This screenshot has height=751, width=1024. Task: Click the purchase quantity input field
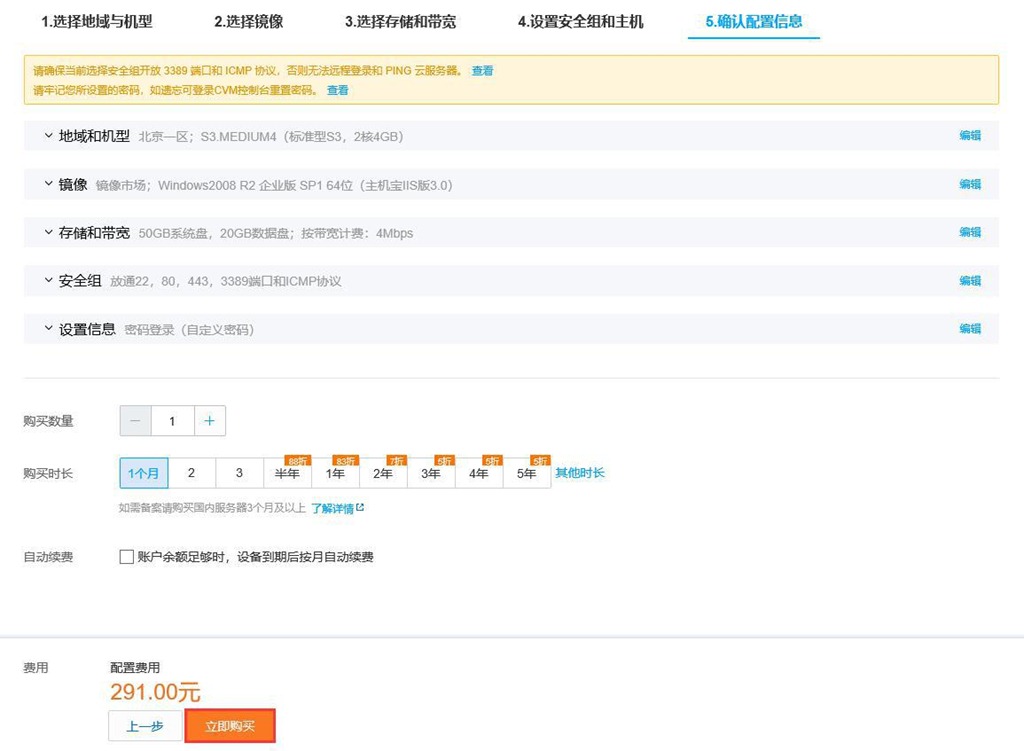(x=172, y=421)
